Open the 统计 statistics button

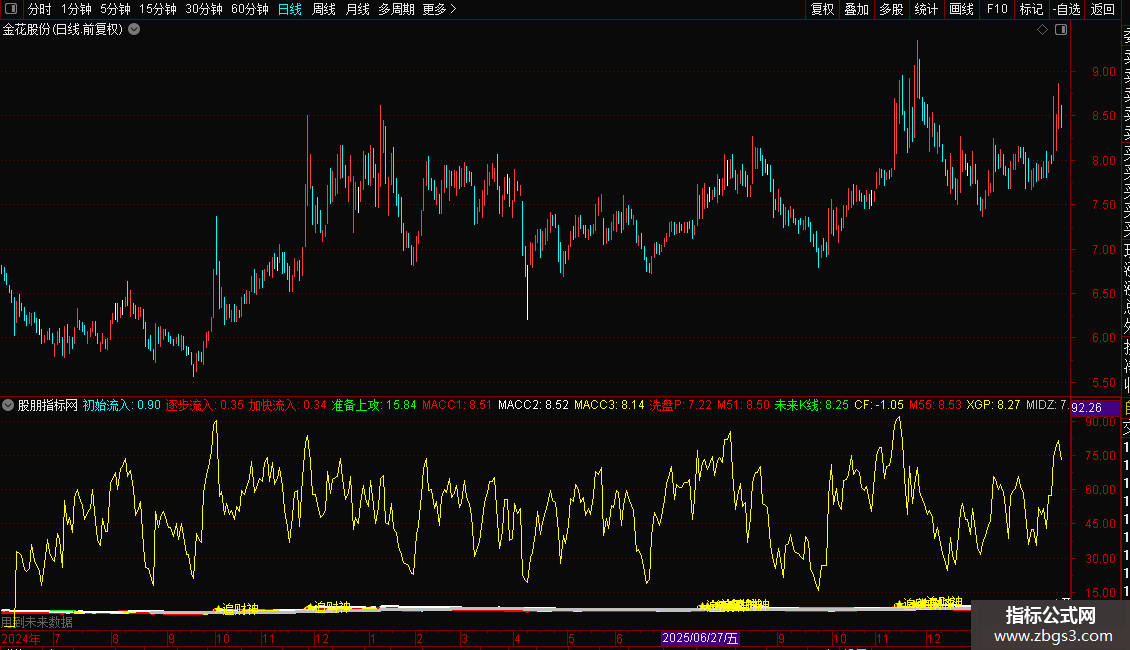tap(926, 9)
